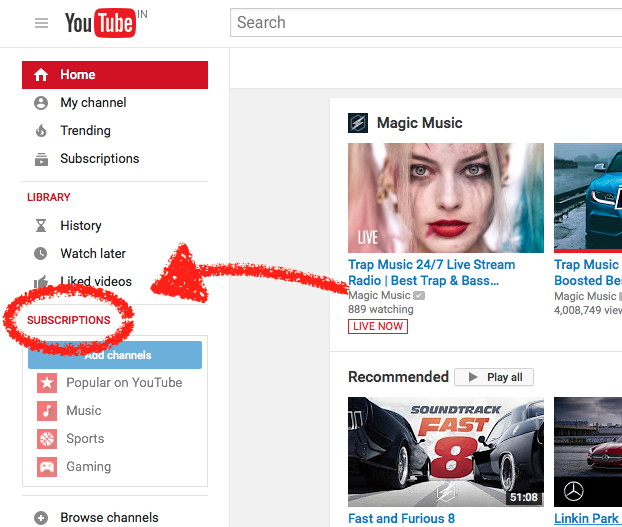Click the Home house icon
Image resolution: width=622 pixels, height=527 pixels.
pyautogui.click(x=41, y=75)
